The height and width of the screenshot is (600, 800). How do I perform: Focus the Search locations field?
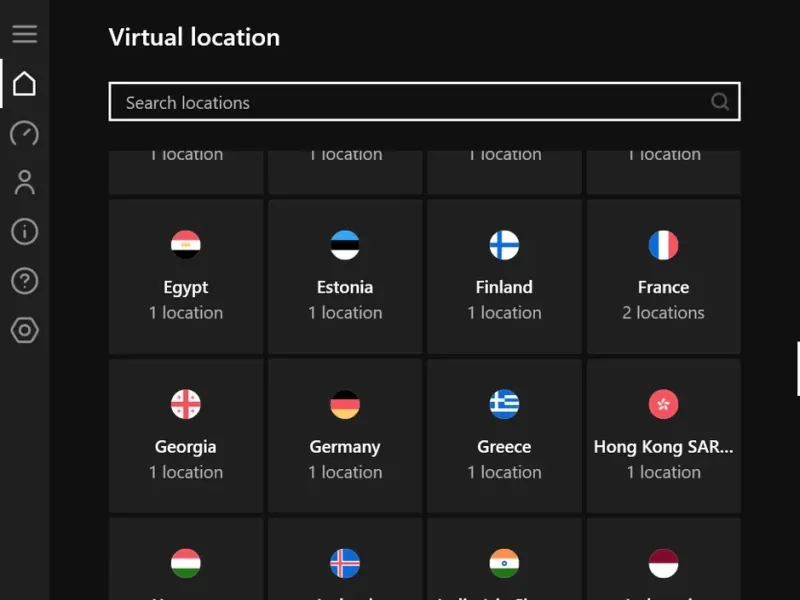point(424,102)
